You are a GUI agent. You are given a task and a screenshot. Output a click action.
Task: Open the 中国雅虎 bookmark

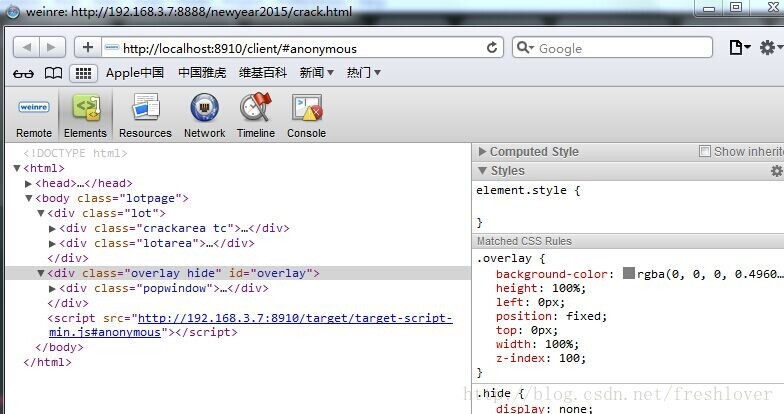[x=202, y=73]
